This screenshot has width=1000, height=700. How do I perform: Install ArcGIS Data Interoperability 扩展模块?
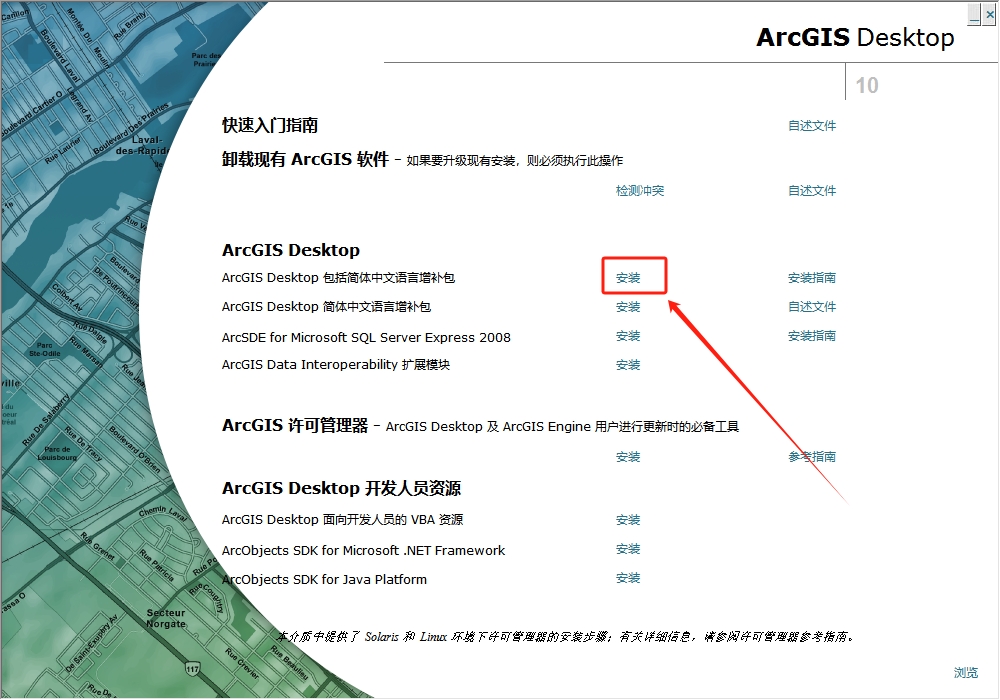[x=628, y=365]
